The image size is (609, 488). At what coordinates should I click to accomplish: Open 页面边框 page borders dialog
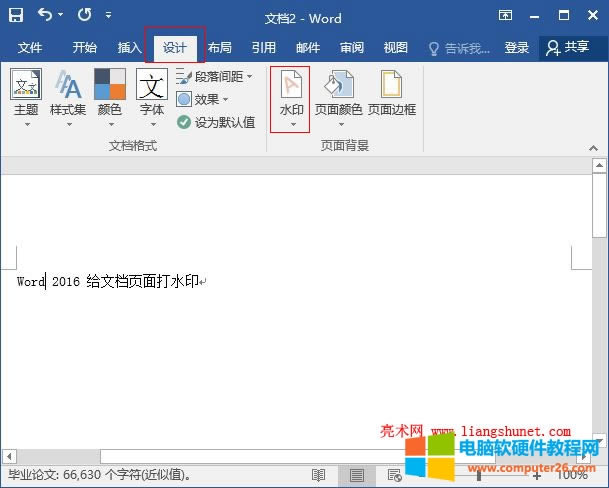[x=391, y=97]
